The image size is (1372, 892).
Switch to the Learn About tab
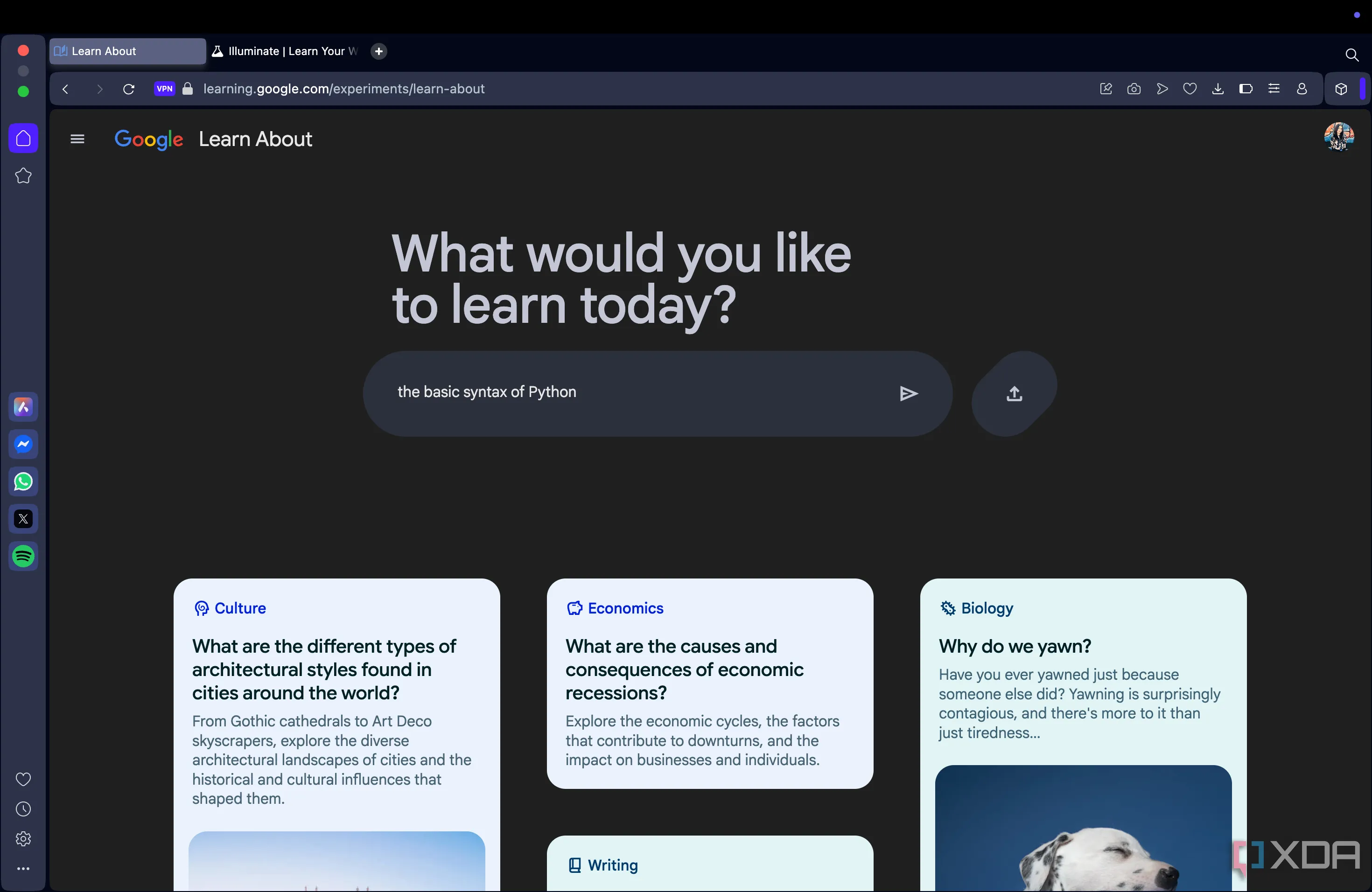point(127,51)
